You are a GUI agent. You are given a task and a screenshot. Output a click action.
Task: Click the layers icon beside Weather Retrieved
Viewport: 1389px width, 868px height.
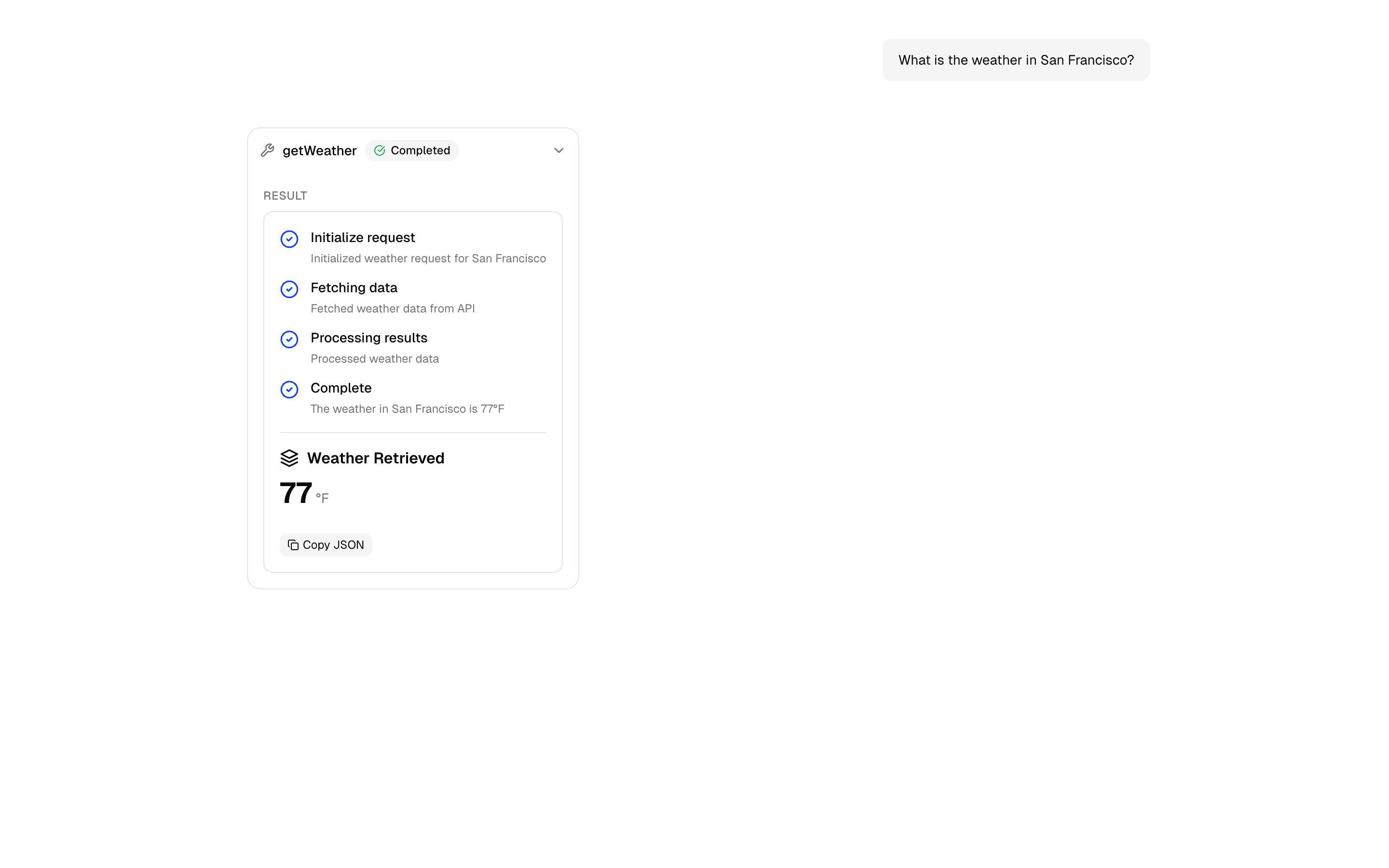coord(289,458)
